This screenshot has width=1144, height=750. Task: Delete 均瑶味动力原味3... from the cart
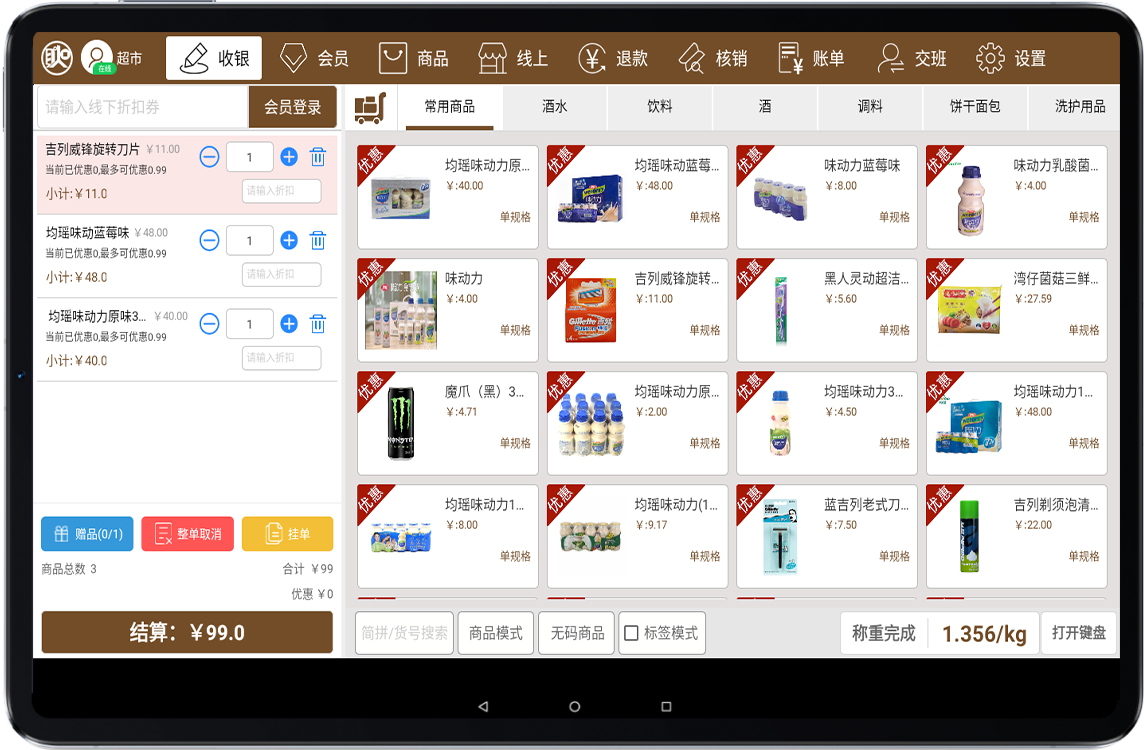click(x=317, y=324)
